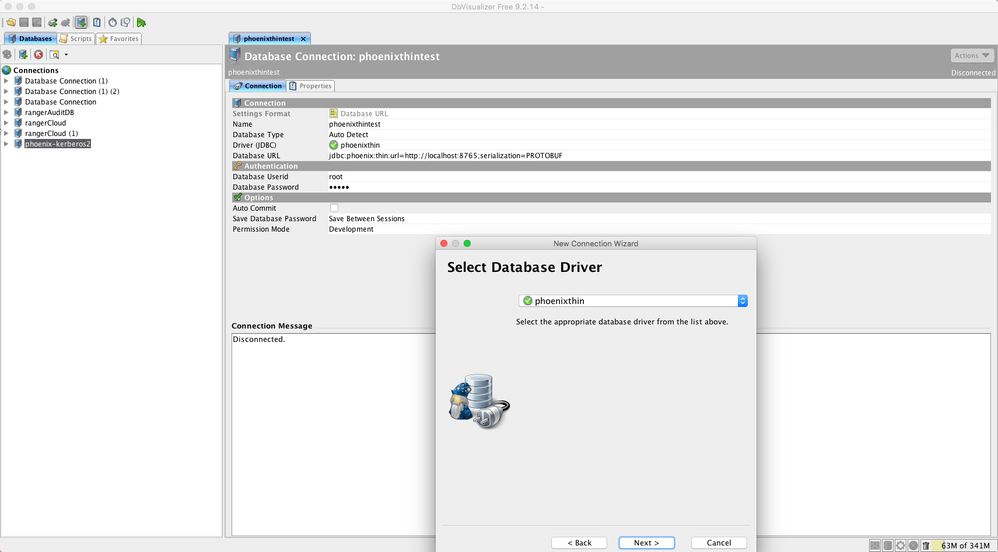Open the Actions dropdown menu
Image resolution: width=998 pixels, height=552 pixels.
(x=972, y=56)
